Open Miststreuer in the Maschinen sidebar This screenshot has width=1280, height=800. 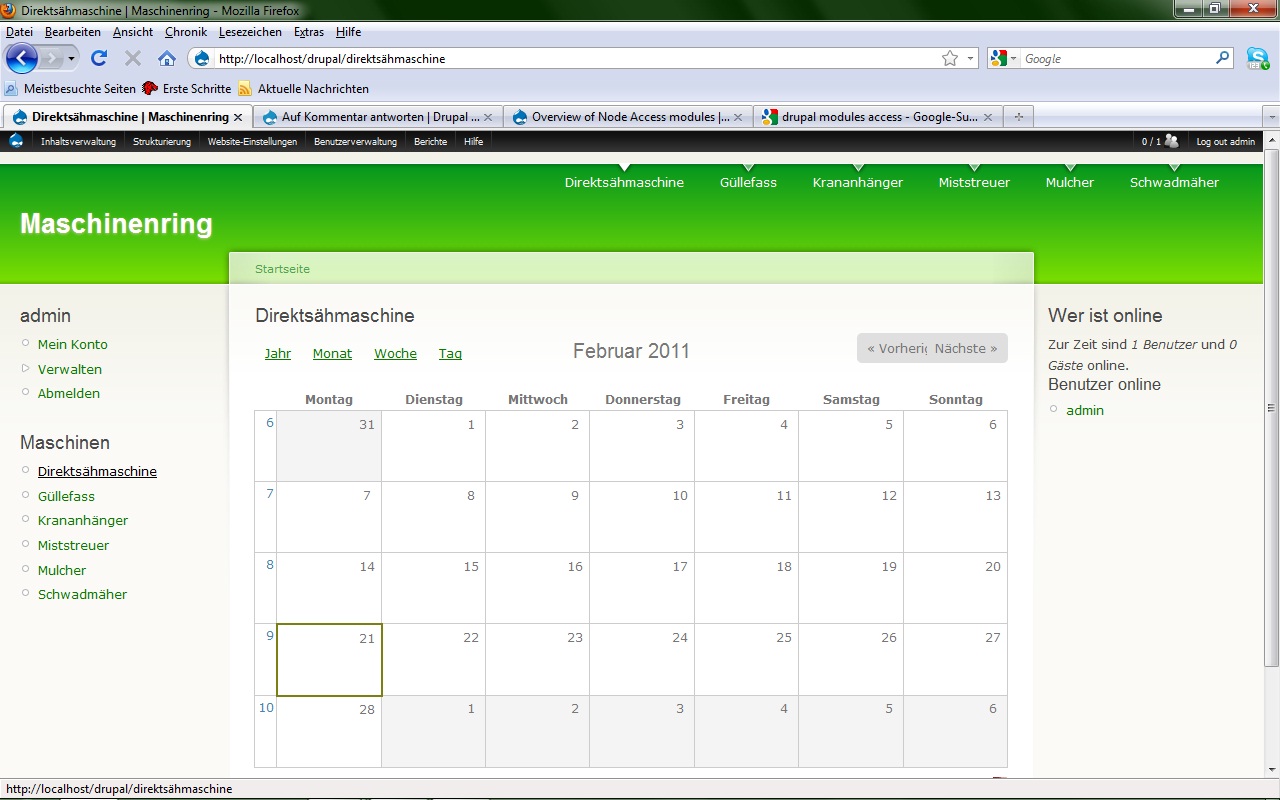click(x=73, y=545)
